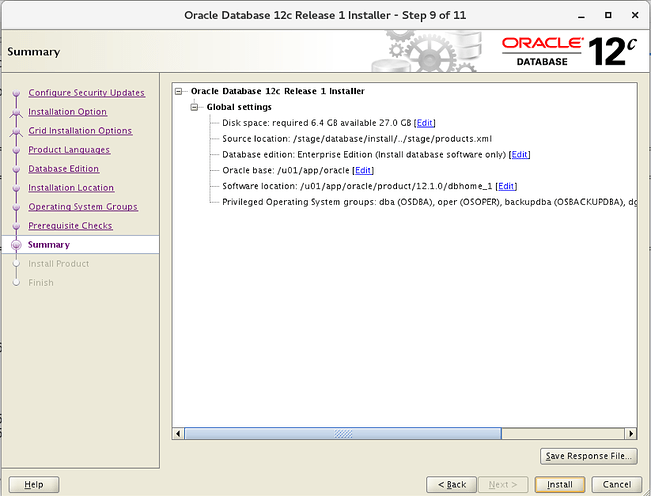Click the Configure Security Updates step bullet
This screenshot has width=651, height=496.
16,93
